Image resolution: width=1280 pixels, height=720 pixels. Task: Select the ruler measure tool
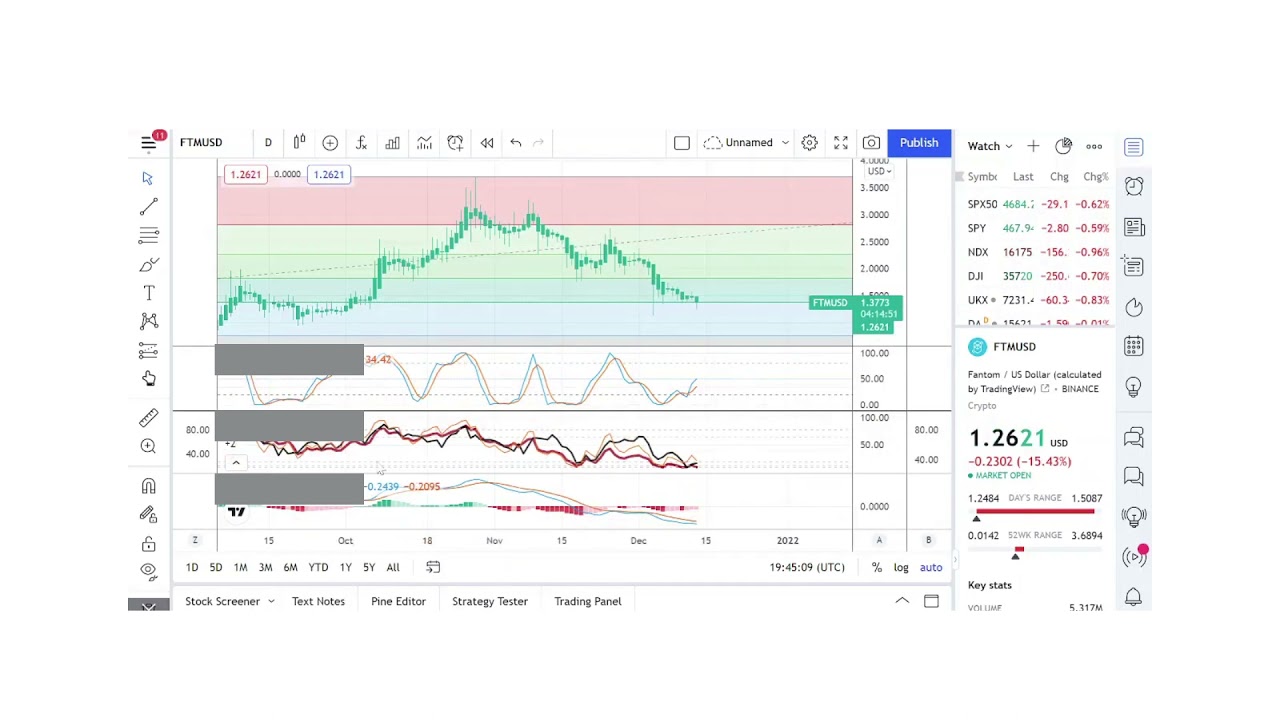(x=148, y=418)
